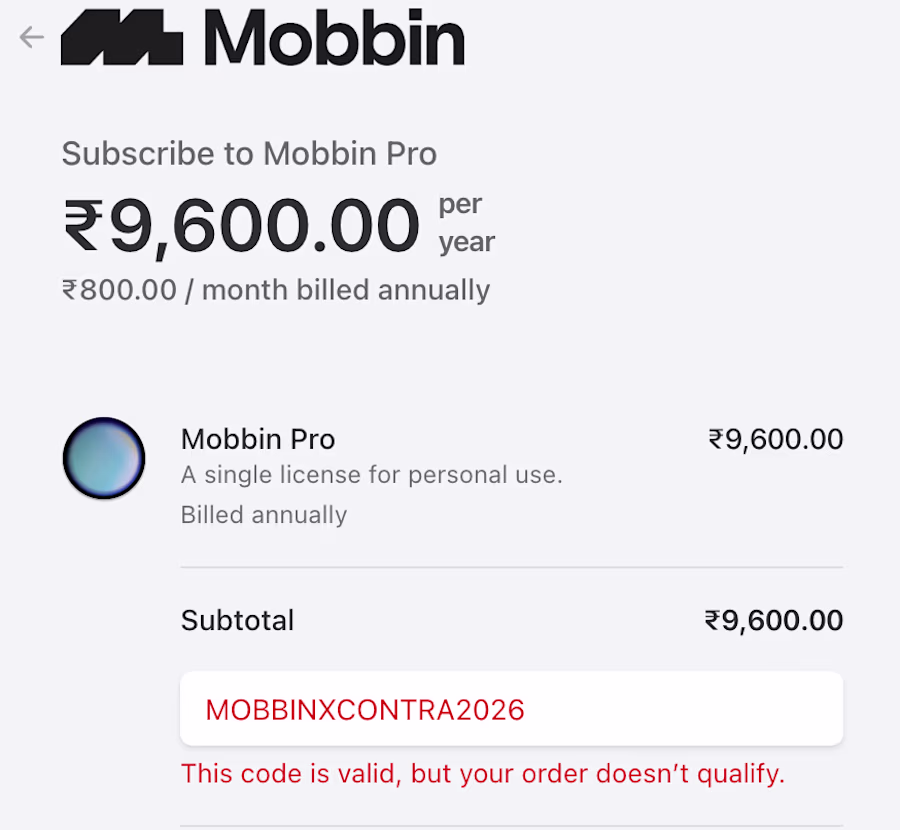Click the "per year" billing label
The height and width of the screenshot is (830, 900).
click(x=466, y=223)
